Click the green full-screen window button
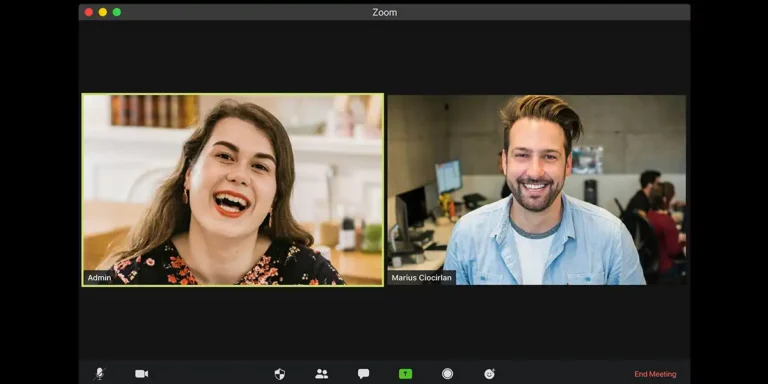The image size is (768, 384). [117, 12]
